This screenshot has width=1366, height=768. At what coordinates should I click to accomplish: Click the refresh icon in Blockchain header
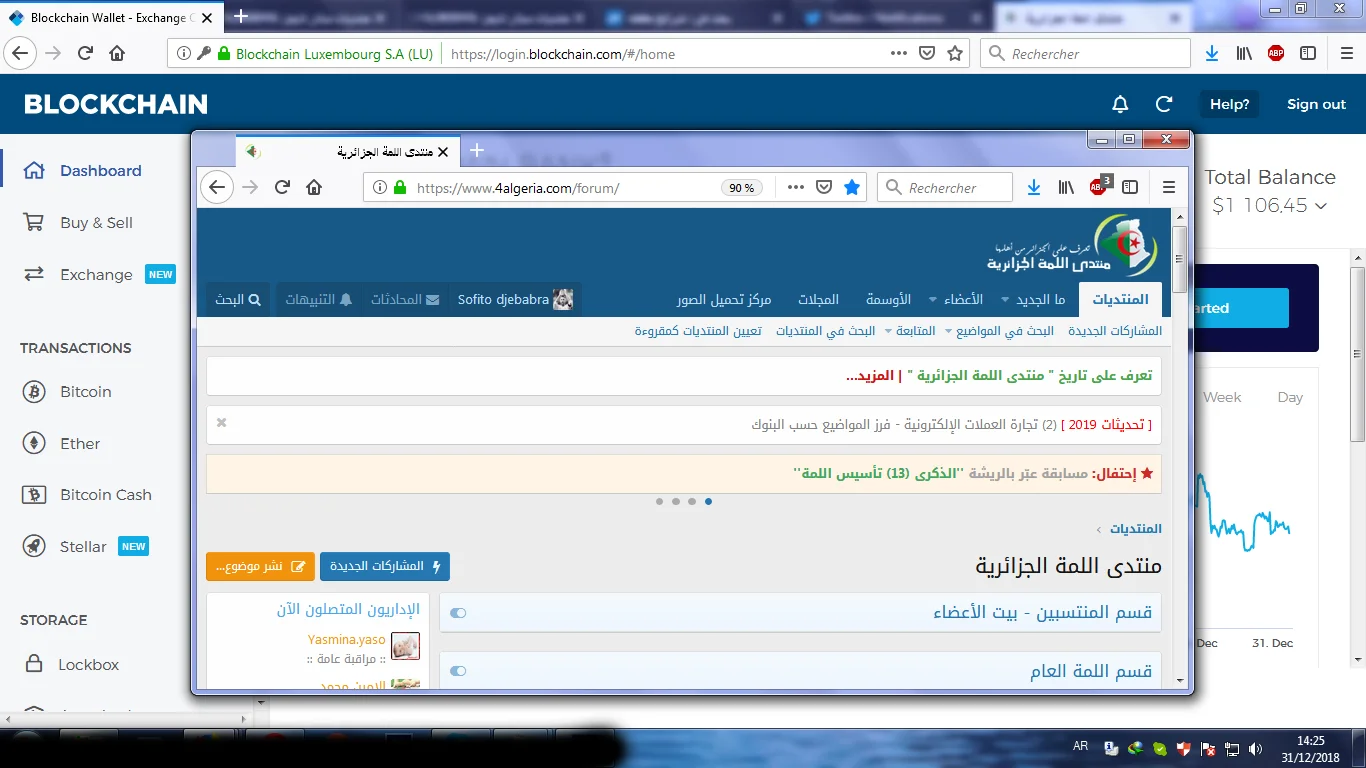coord(1164,104)
